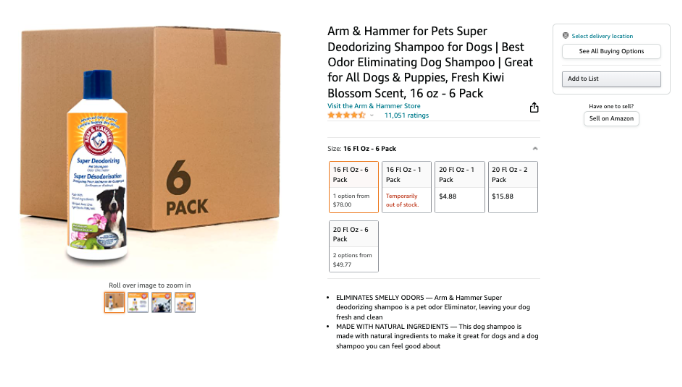Viewport: 682px width, 387px height.
Task: Click the Sell on Amazon button
Action: pyautogui.click(x=611, y=118)
